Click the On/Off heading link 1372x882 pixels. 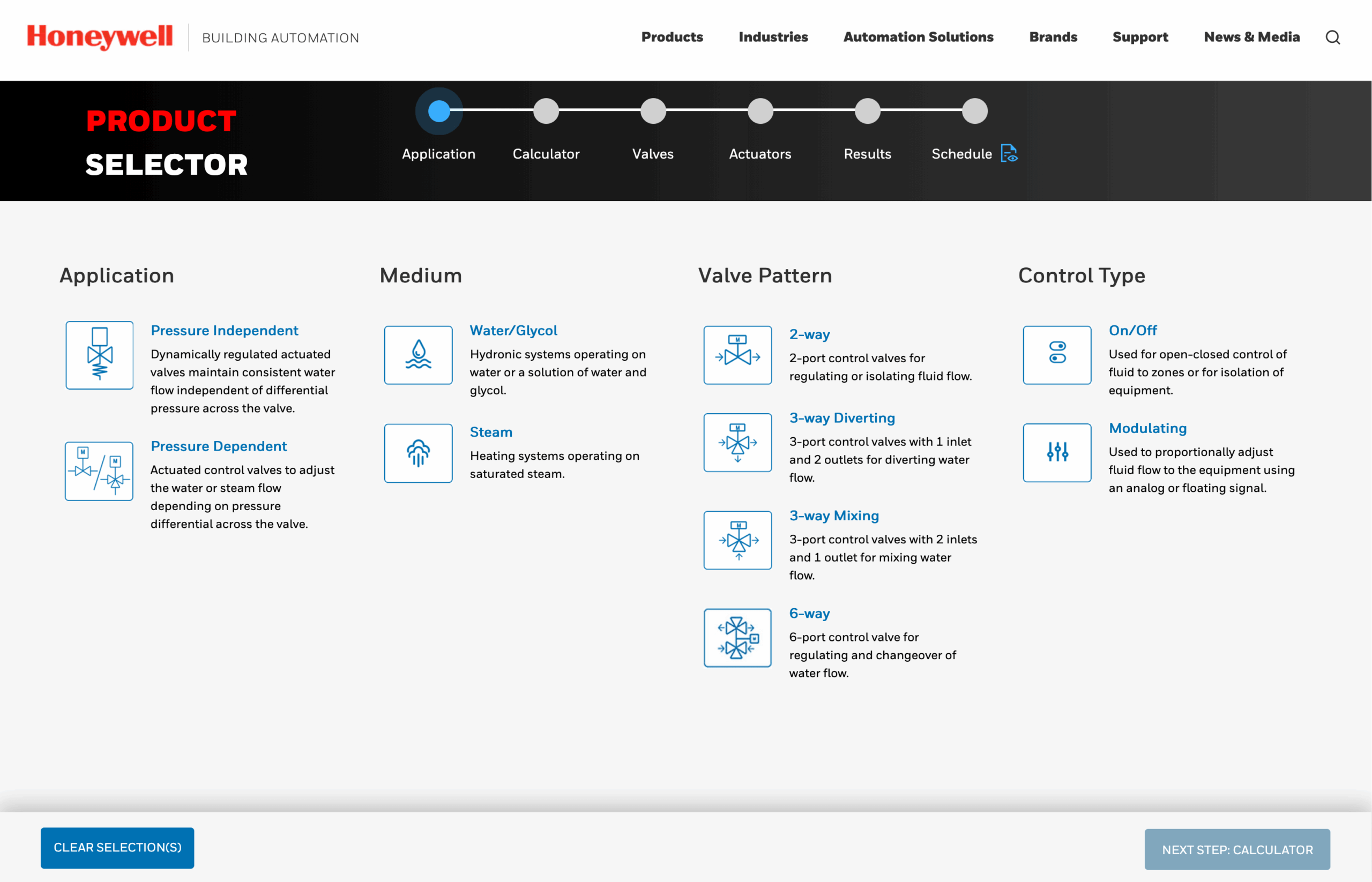[x=1132, y=331]
